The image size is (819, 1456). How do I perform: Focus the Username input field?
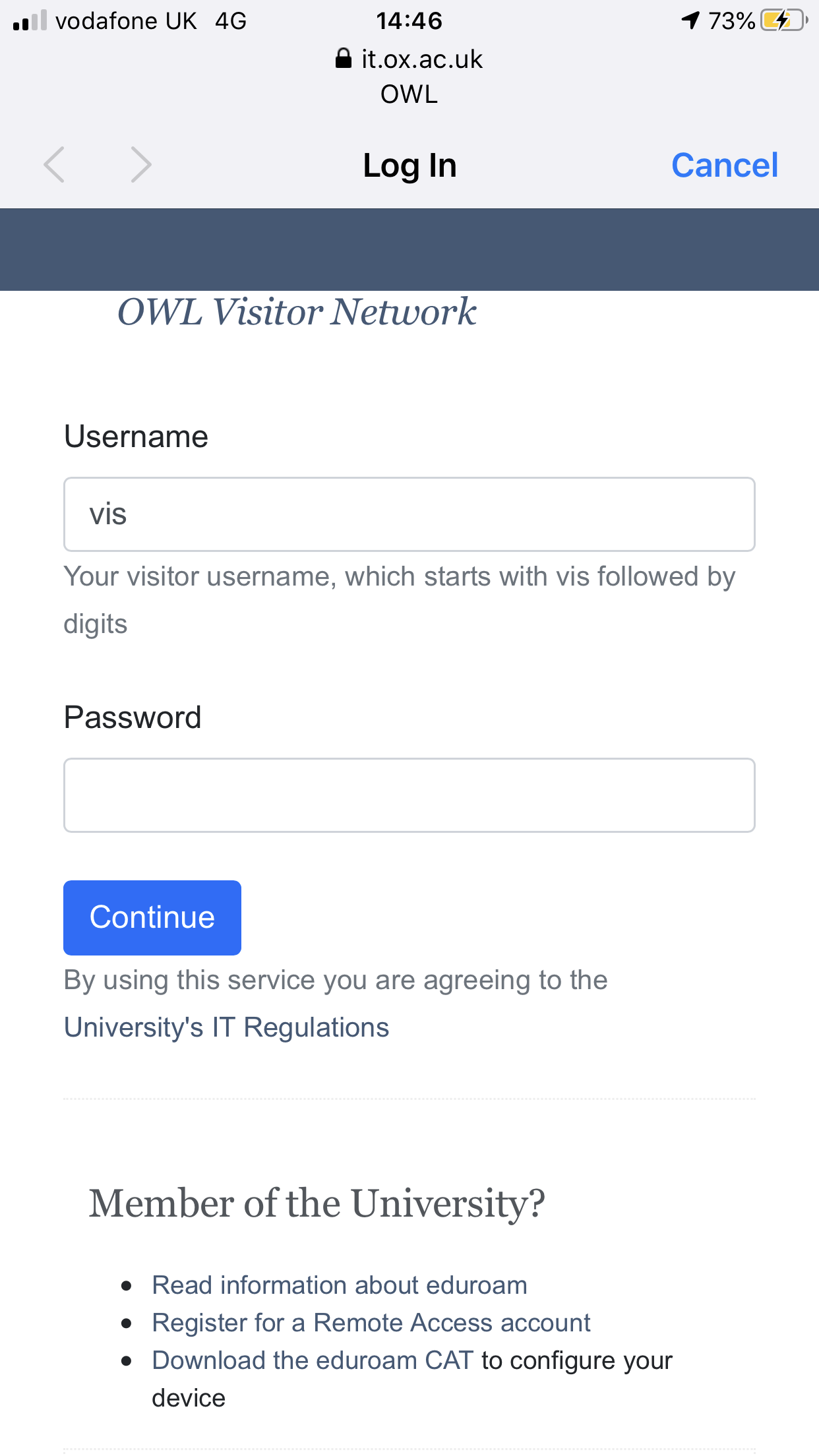point(409,514)
